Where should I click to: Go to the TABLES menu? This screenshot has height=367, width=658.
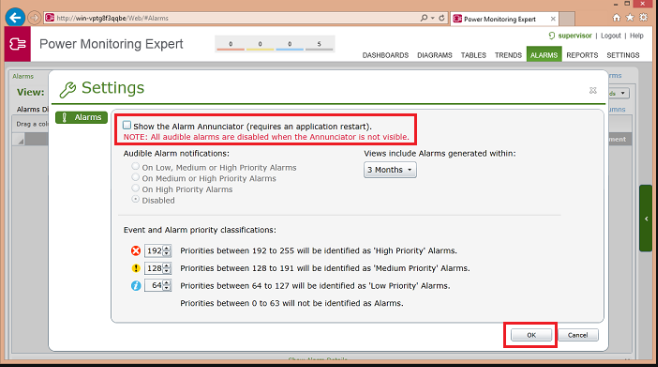tap(473, 55)
